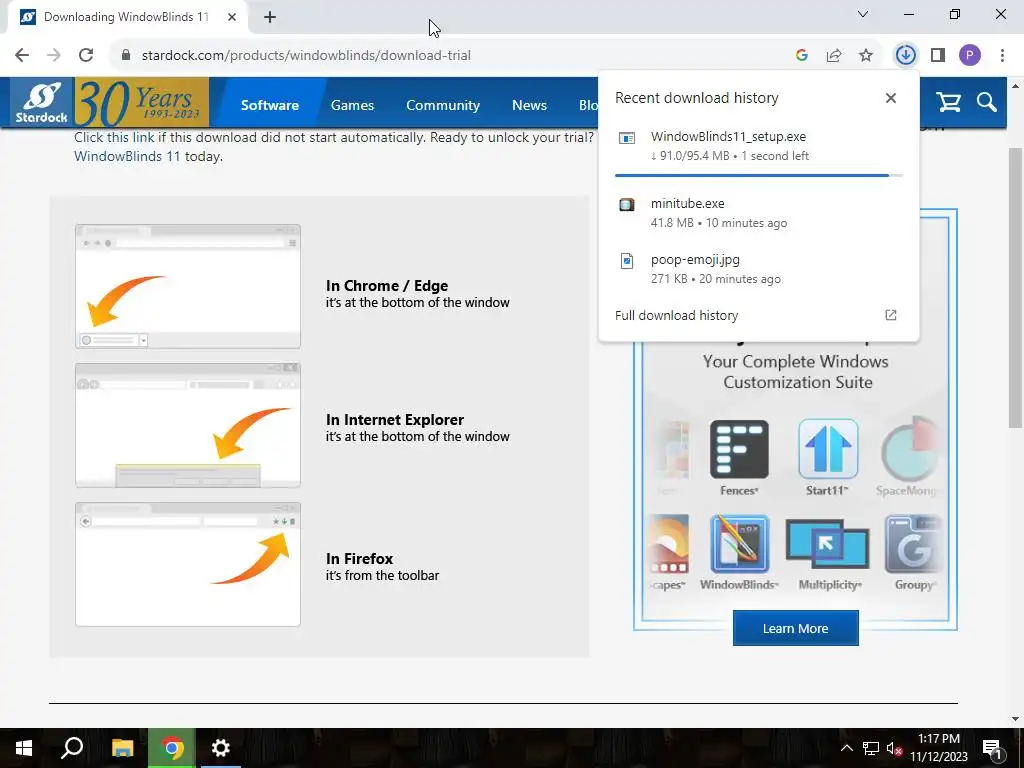Click the minitube.exe file icon

(x=627, y=205)
